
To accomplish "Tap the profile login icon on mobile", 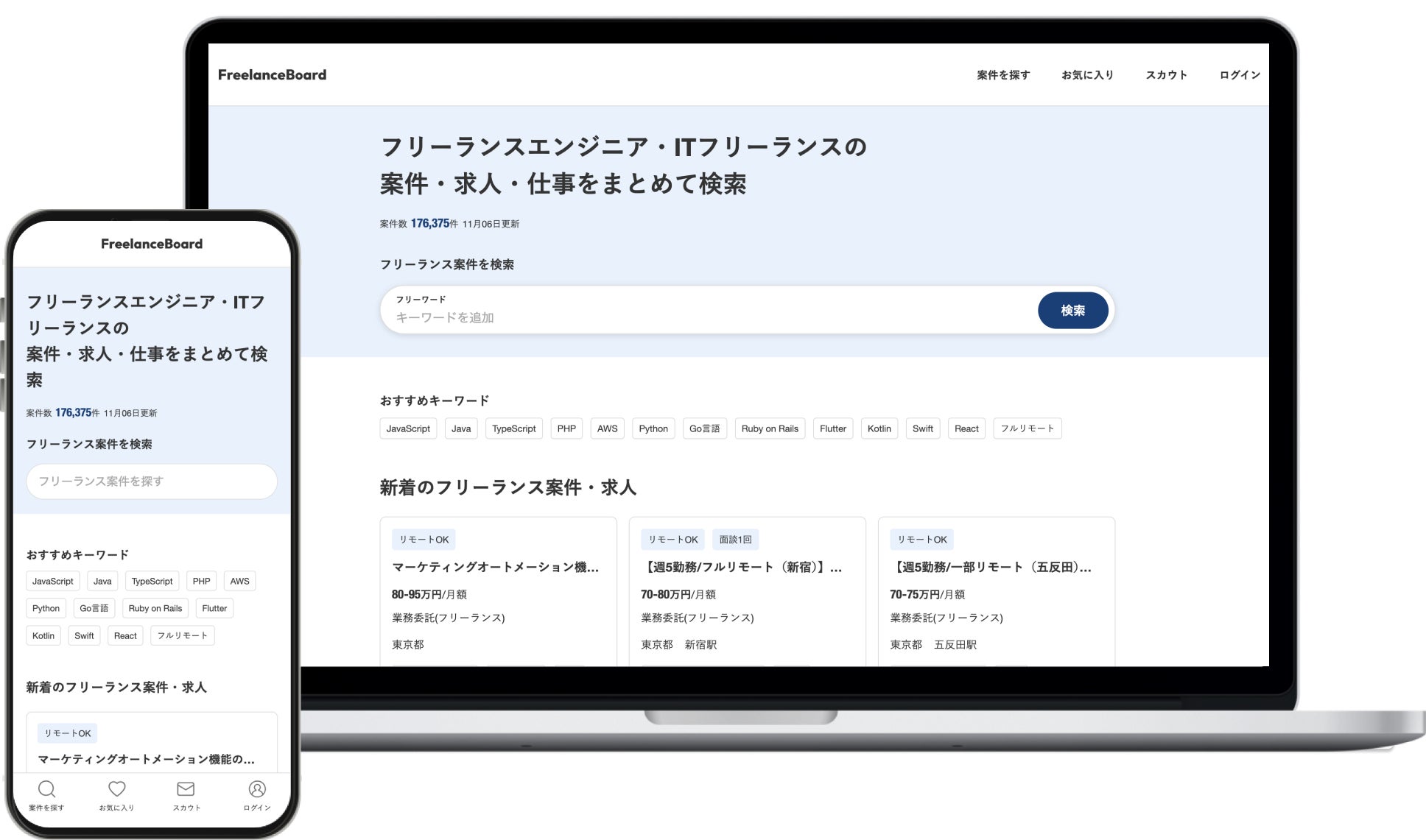I will click(x=256, y=790).
